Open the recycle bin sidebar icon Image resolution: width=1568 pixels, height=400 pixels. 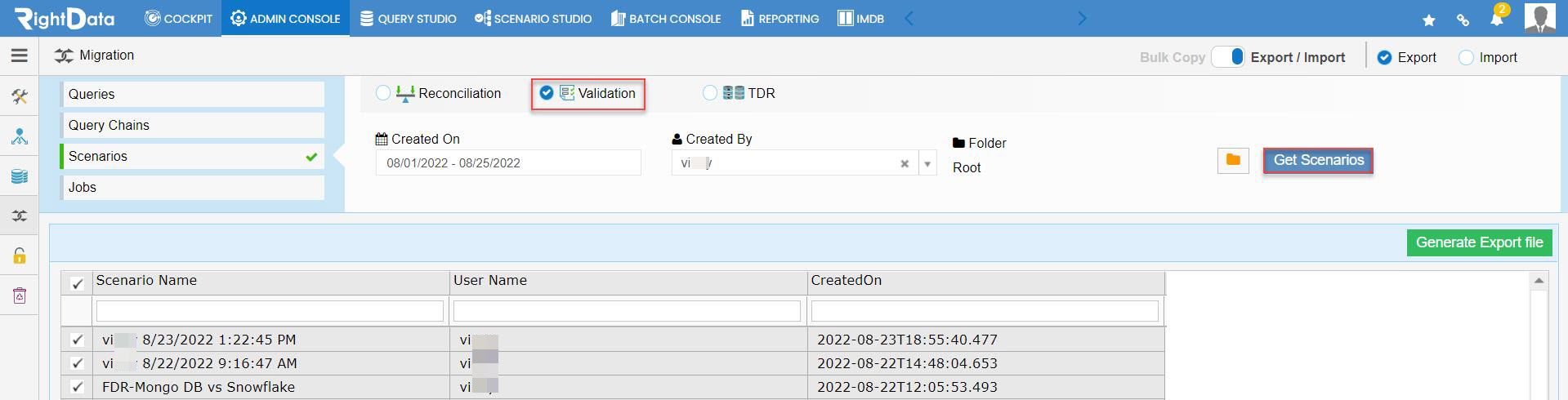click(20, 296)
